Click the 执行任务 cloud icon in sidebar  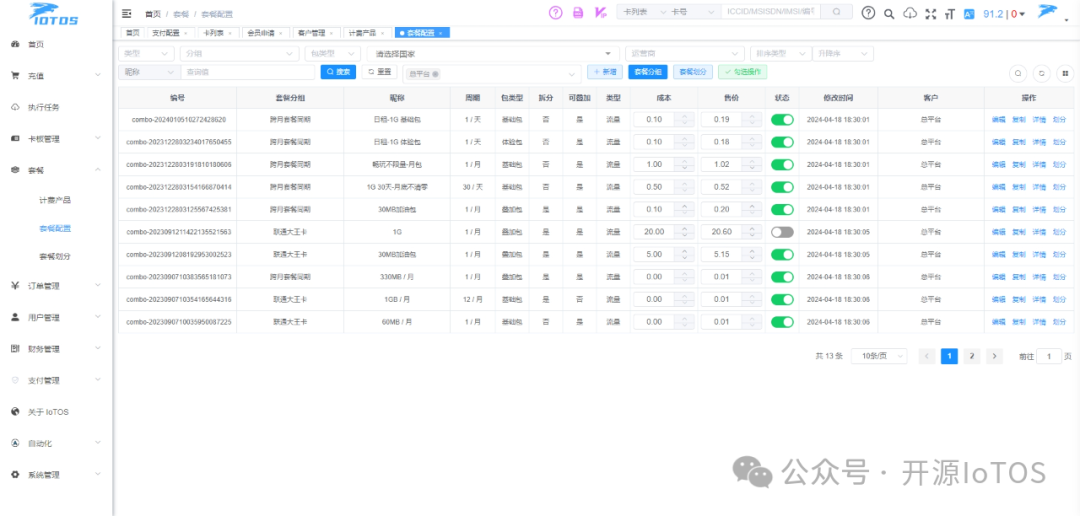pos(15,107)
